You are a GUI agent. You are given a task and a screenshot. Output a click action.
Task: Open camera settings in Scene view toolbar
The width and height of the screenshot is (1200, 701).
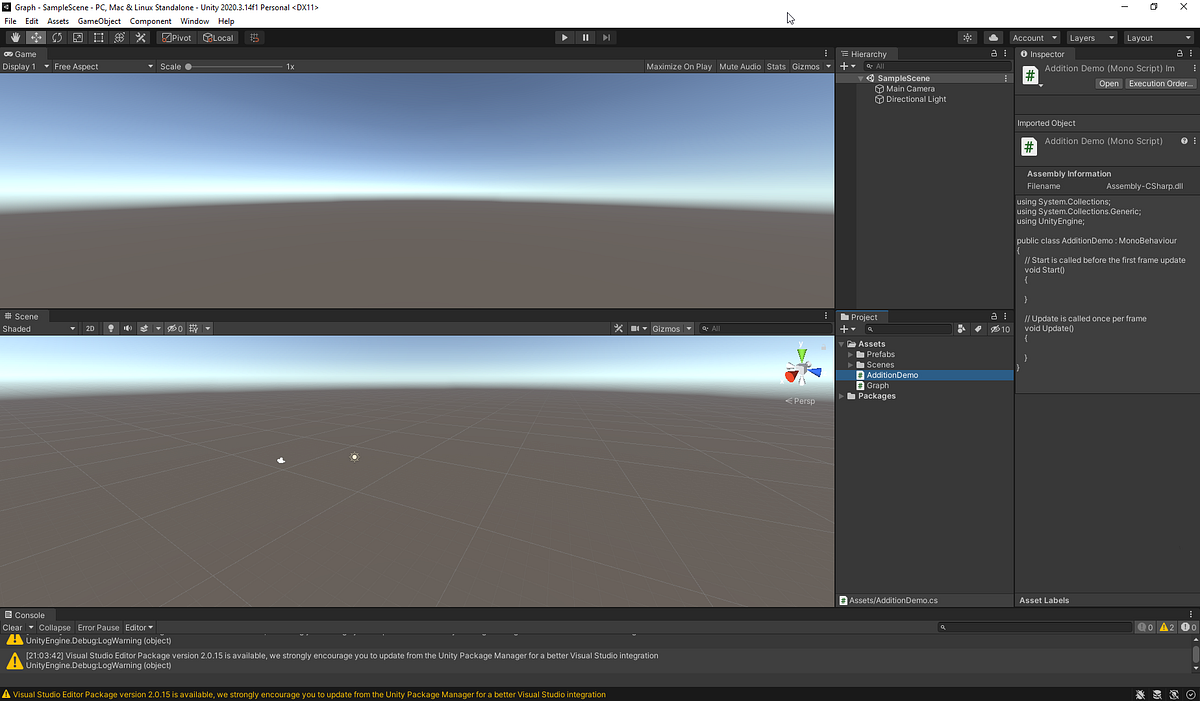click(637, 328)
